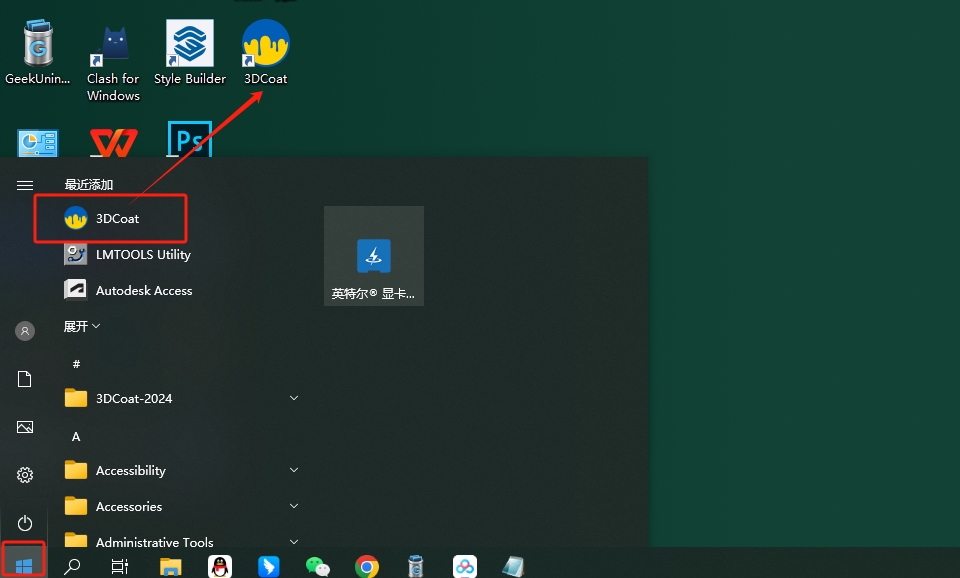Click the Windows Start button

(24, 566)
